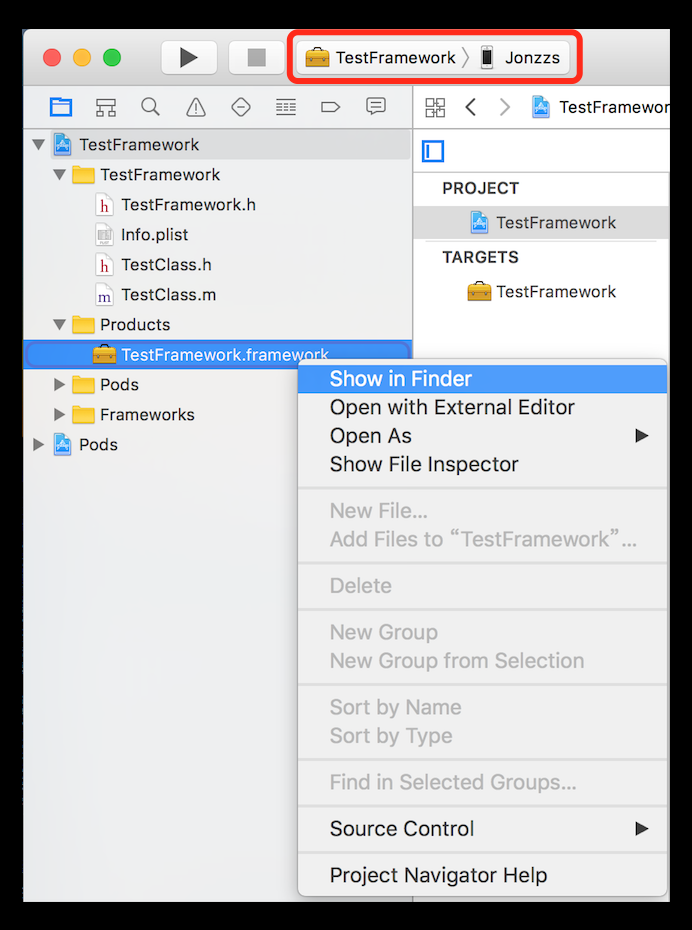Choose Show in Finder from context menu
This screenshot has width=692, height=930.
401,379
